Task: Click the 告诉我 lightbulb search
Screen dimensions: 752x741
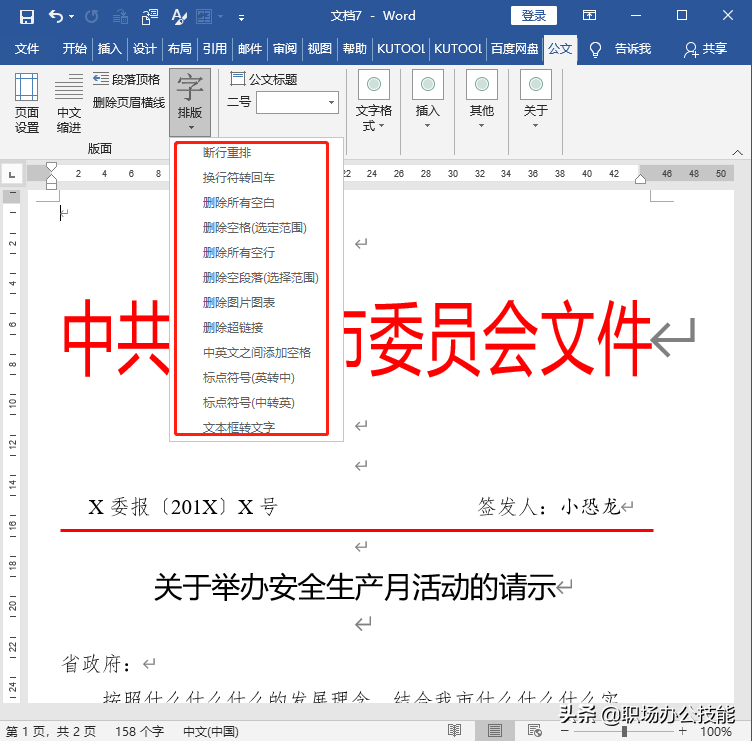Action: (621, 49)
